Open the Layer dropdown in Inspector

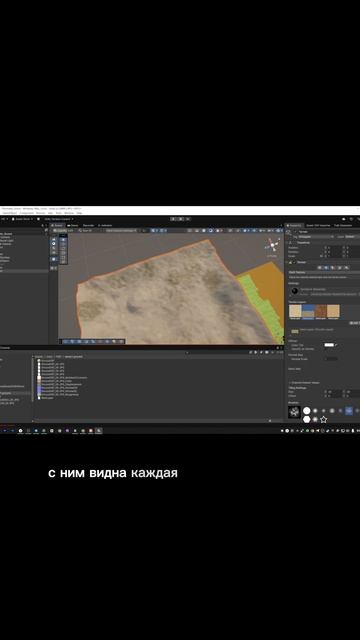point(352,236)
